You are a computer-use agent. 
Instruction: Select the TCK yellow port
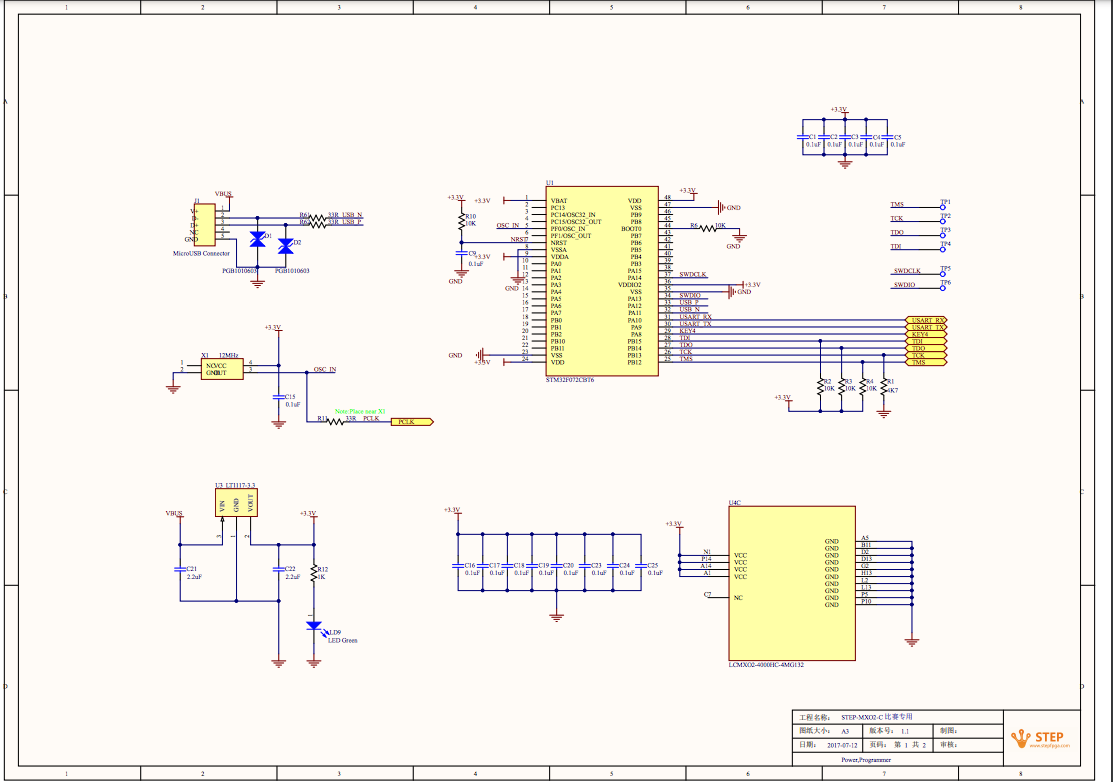coord(926,356)
